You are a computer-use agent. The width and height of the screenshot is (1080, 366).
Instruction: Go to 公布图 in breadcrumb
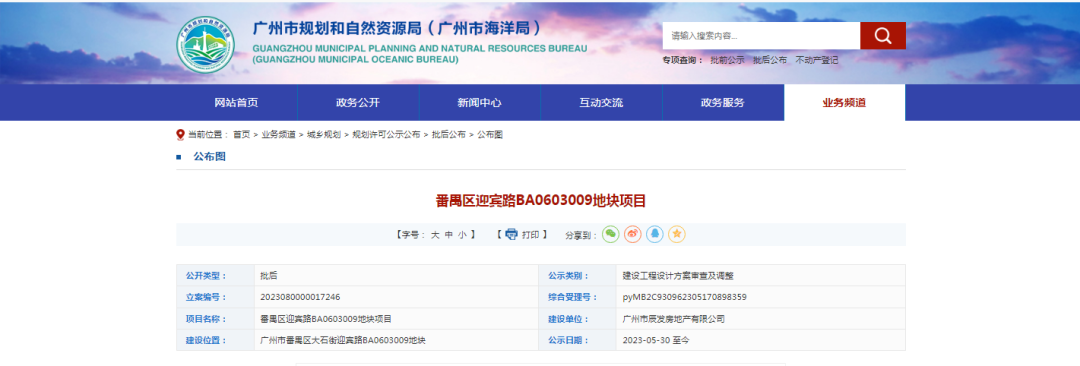[490, 134]
